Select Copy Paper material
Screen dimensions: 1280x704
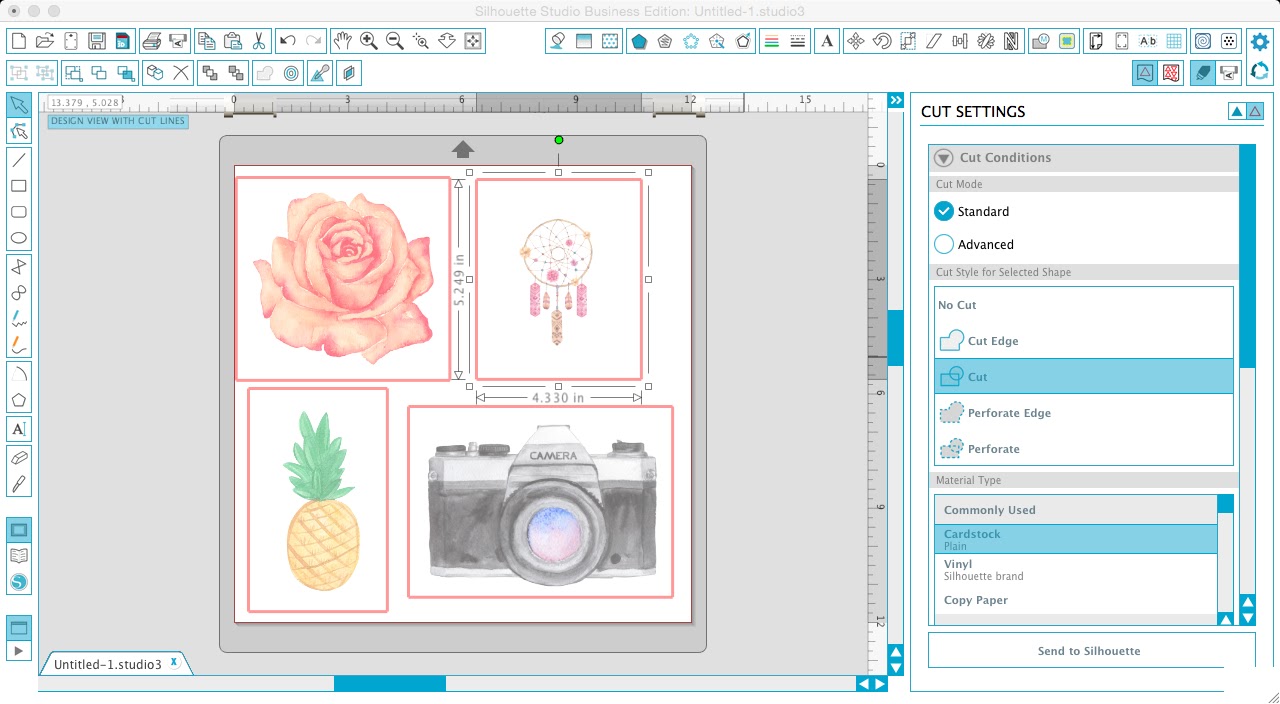pos(1076,600)
